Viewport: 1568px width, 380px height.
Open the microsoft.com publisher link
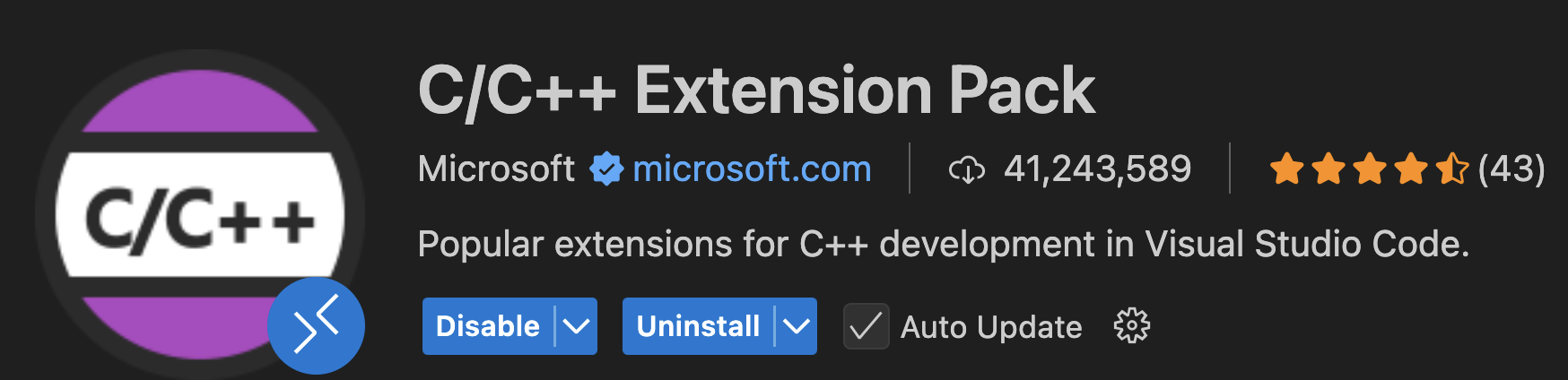752,168
